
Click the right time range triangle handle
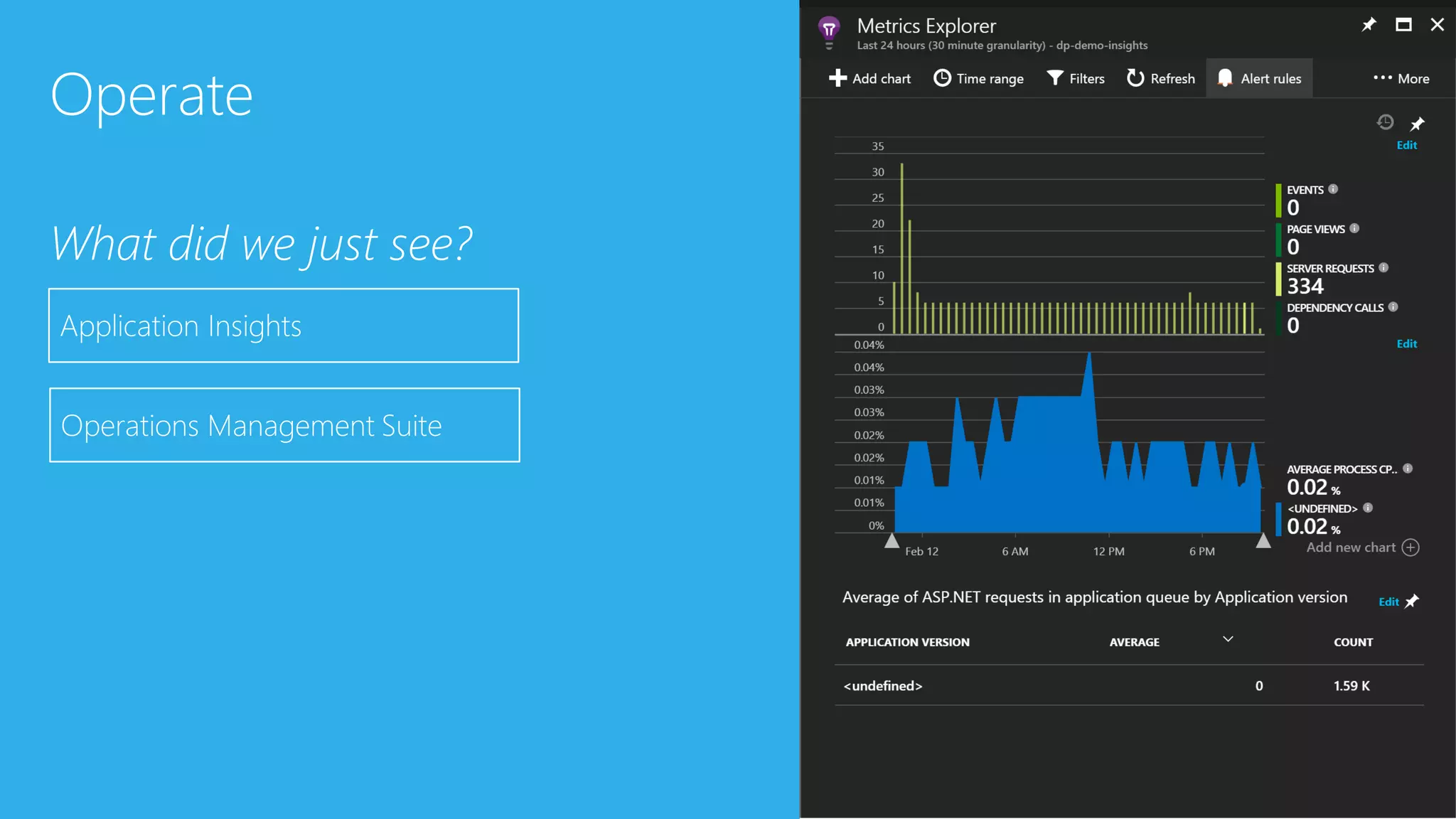coord(1263,542)
